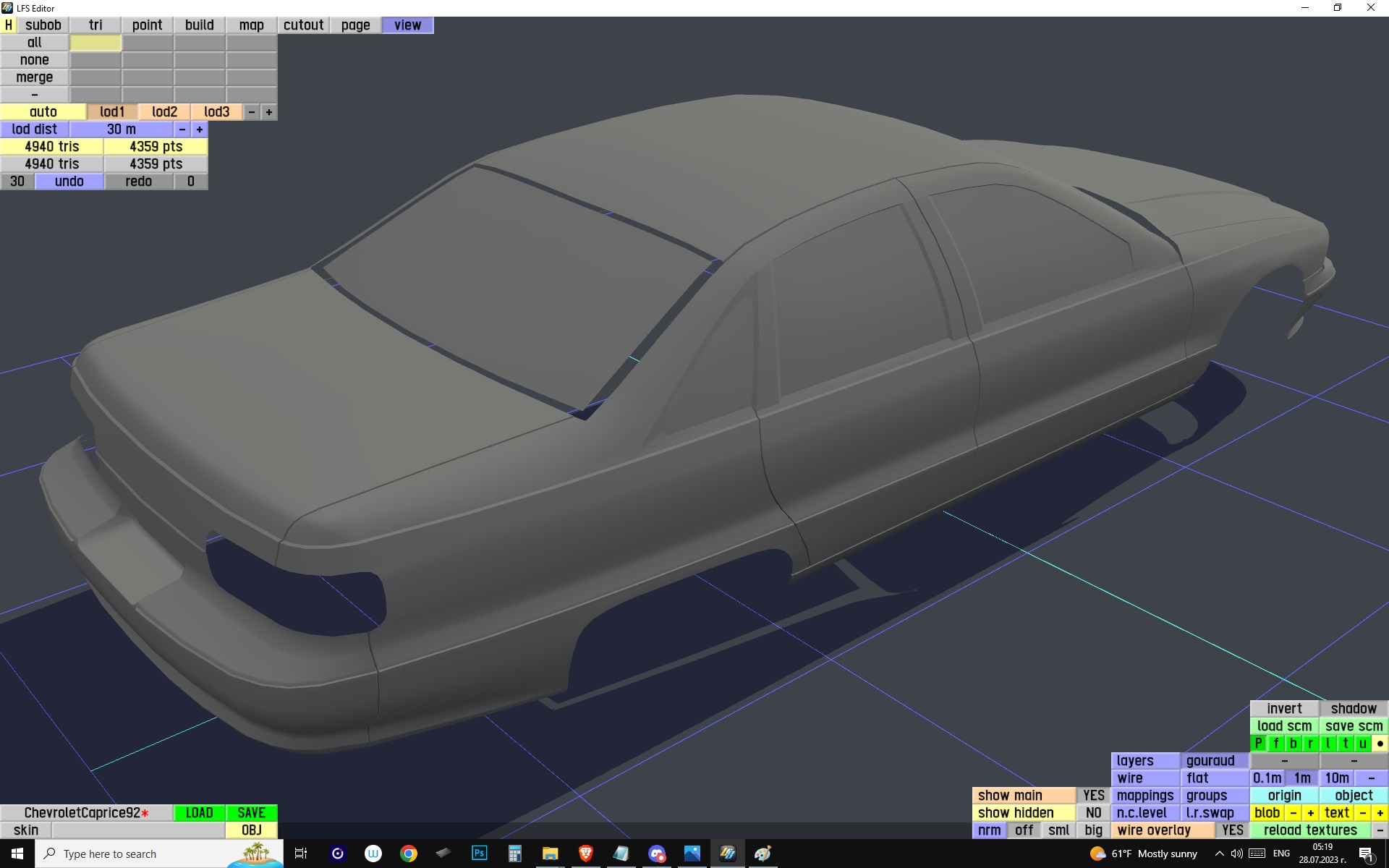Increase lod dist with plus button

(x=200, y=129)
